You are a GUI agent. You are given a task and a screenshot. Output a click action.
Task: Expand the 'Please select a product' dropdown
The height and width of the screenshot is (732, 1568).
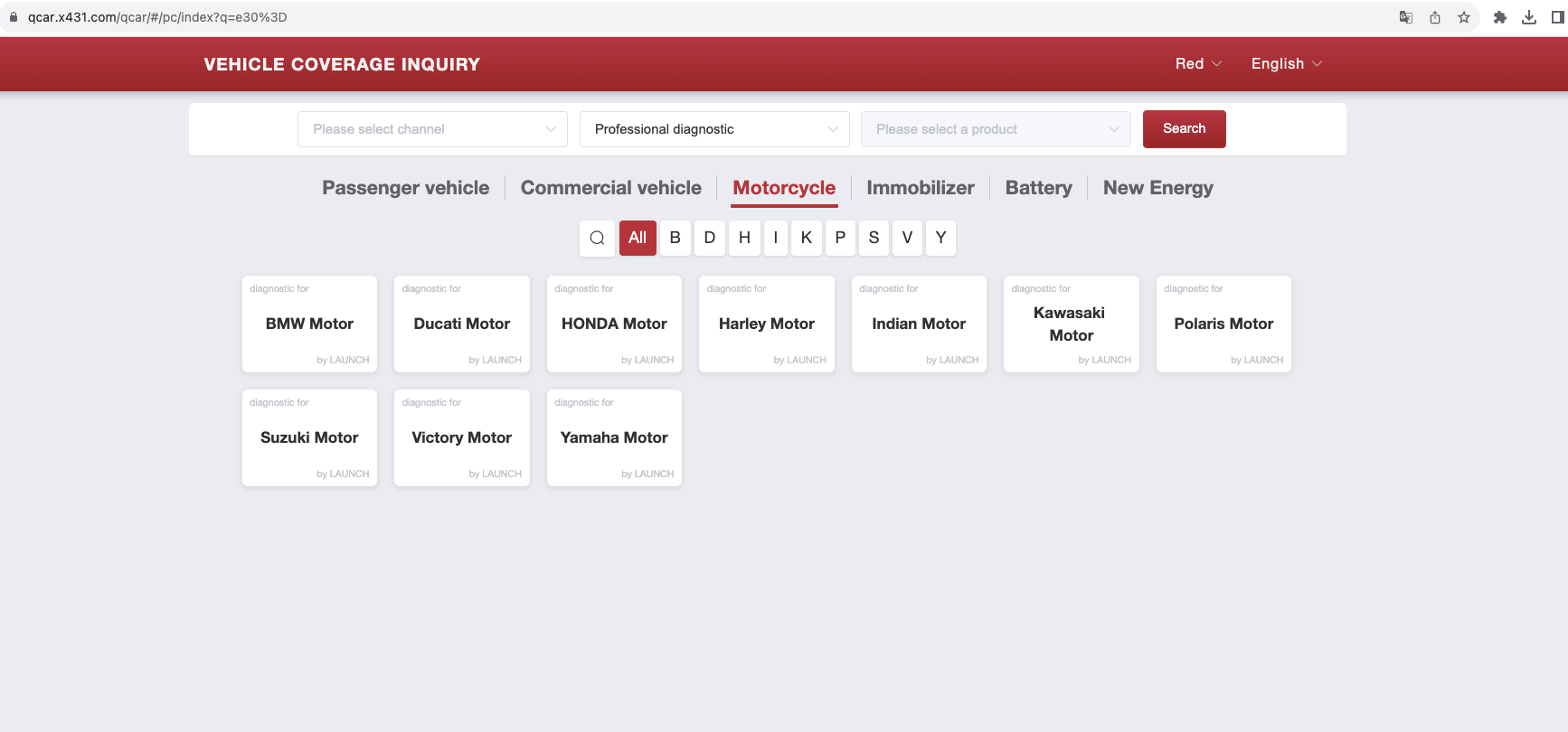[996, 129]
